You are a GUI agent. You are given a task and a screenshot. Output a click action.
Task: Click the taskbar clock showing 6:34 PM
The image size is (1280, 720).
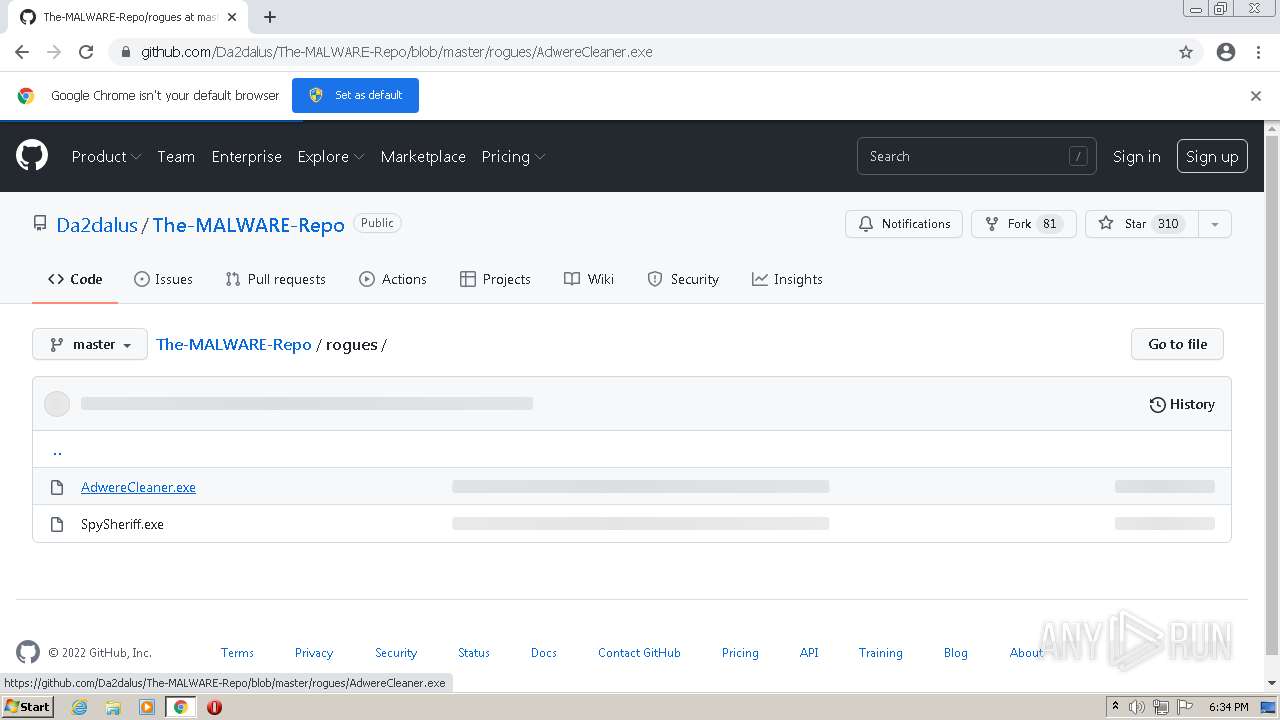pos(1228,707)
